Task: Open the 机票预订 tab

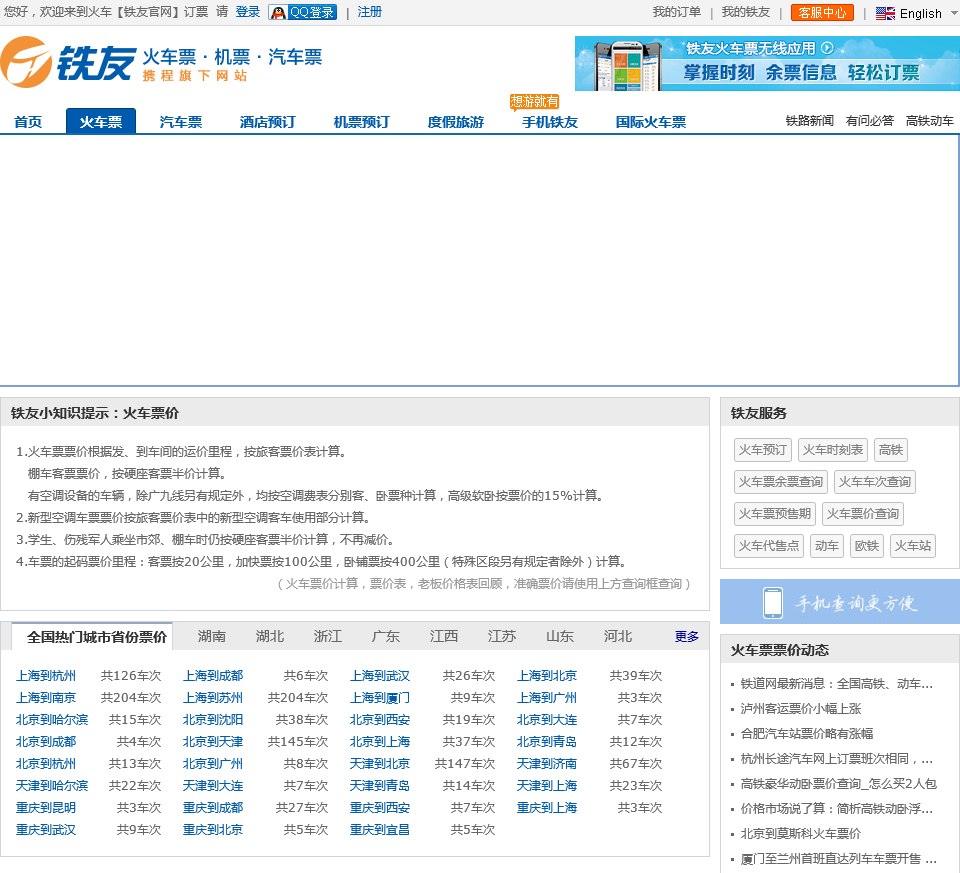Action: pyautogui.click(x=361, y=122)
